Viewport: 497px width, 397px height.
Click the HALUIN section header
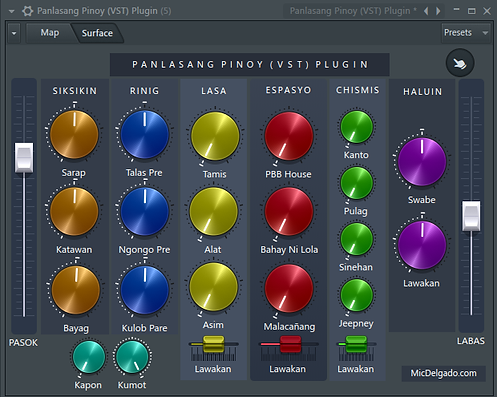tap(422, 92)
